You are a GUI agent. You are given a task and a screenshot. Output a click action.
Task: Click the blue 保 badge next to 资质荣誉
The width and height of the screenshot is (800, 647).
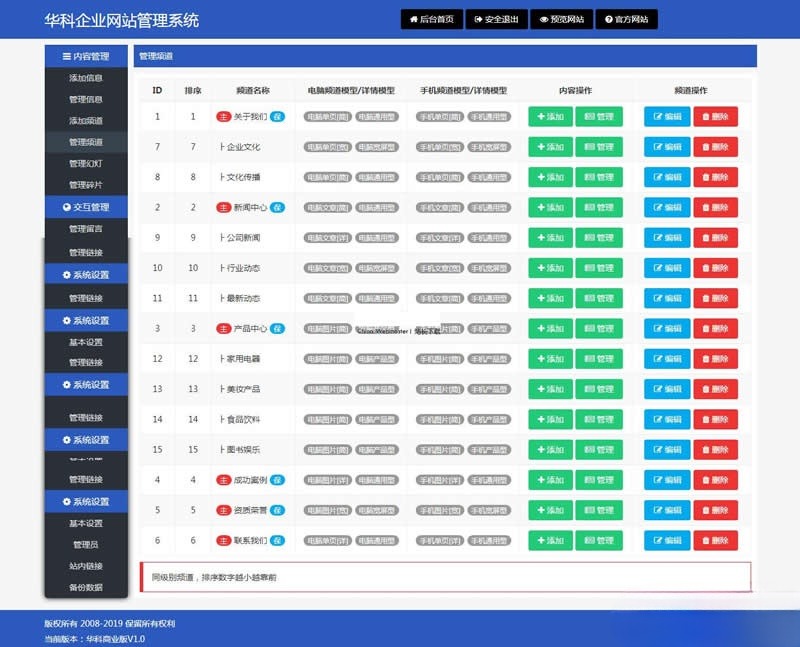pyautogui.click(x=277, y=511)
